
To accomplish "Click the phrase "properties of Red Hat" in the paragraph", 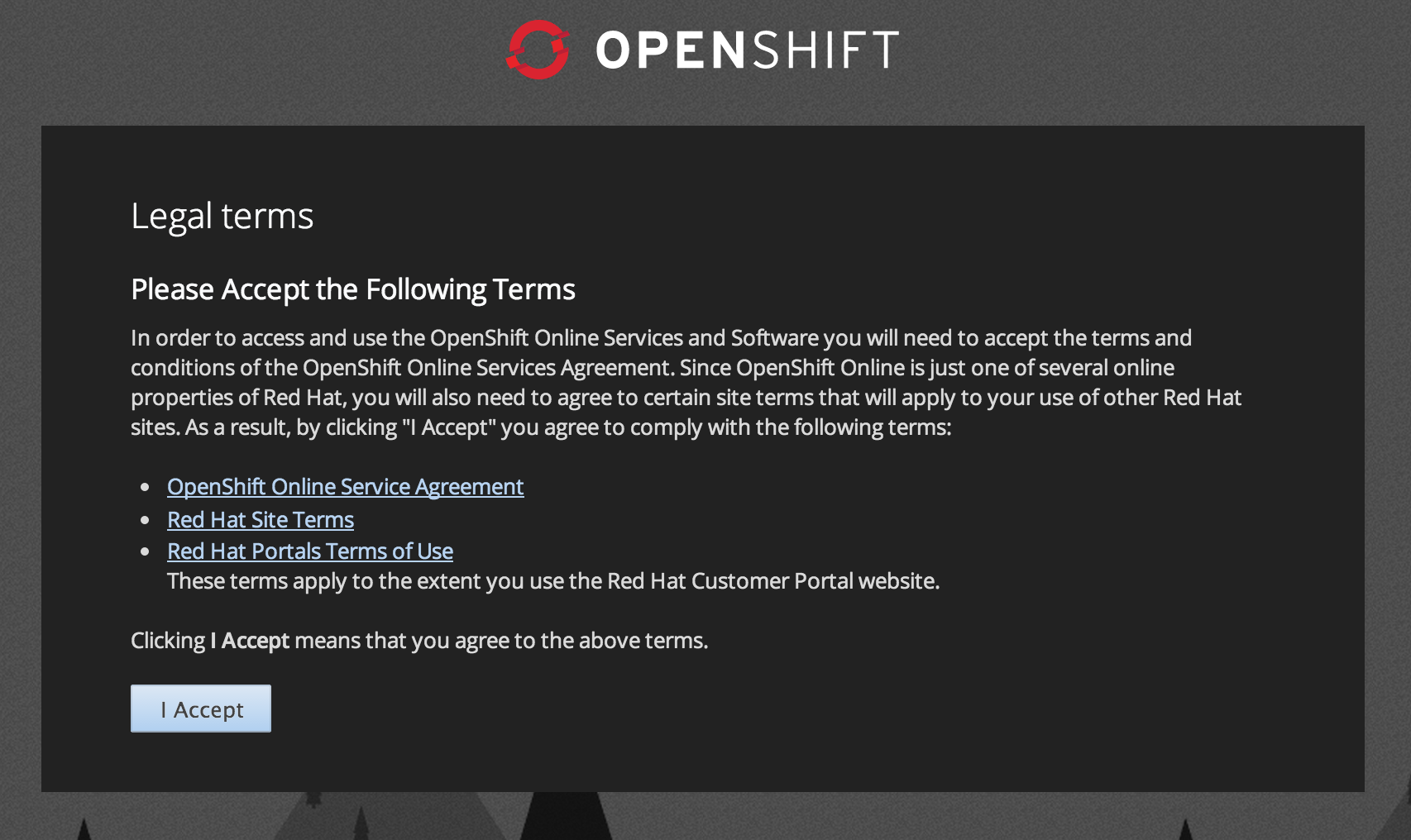I will click(236, 398).
